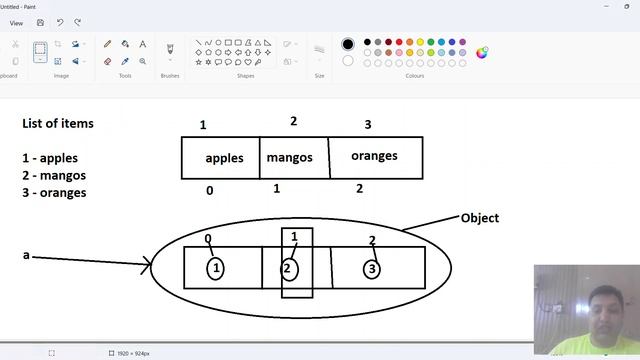This screenshot has width=640, height=360.
Task: Select the Eraser tool
Action: [x=108, y=61]
